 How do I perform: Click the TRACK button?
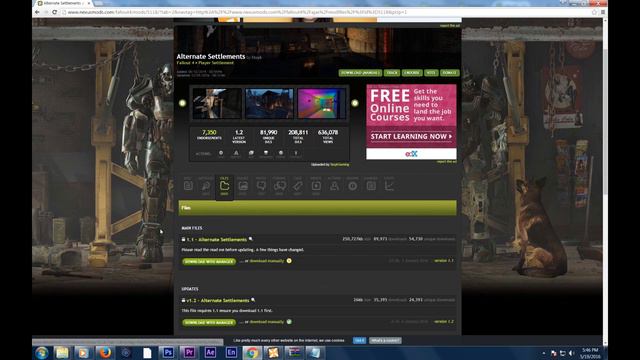click(392, 73)
